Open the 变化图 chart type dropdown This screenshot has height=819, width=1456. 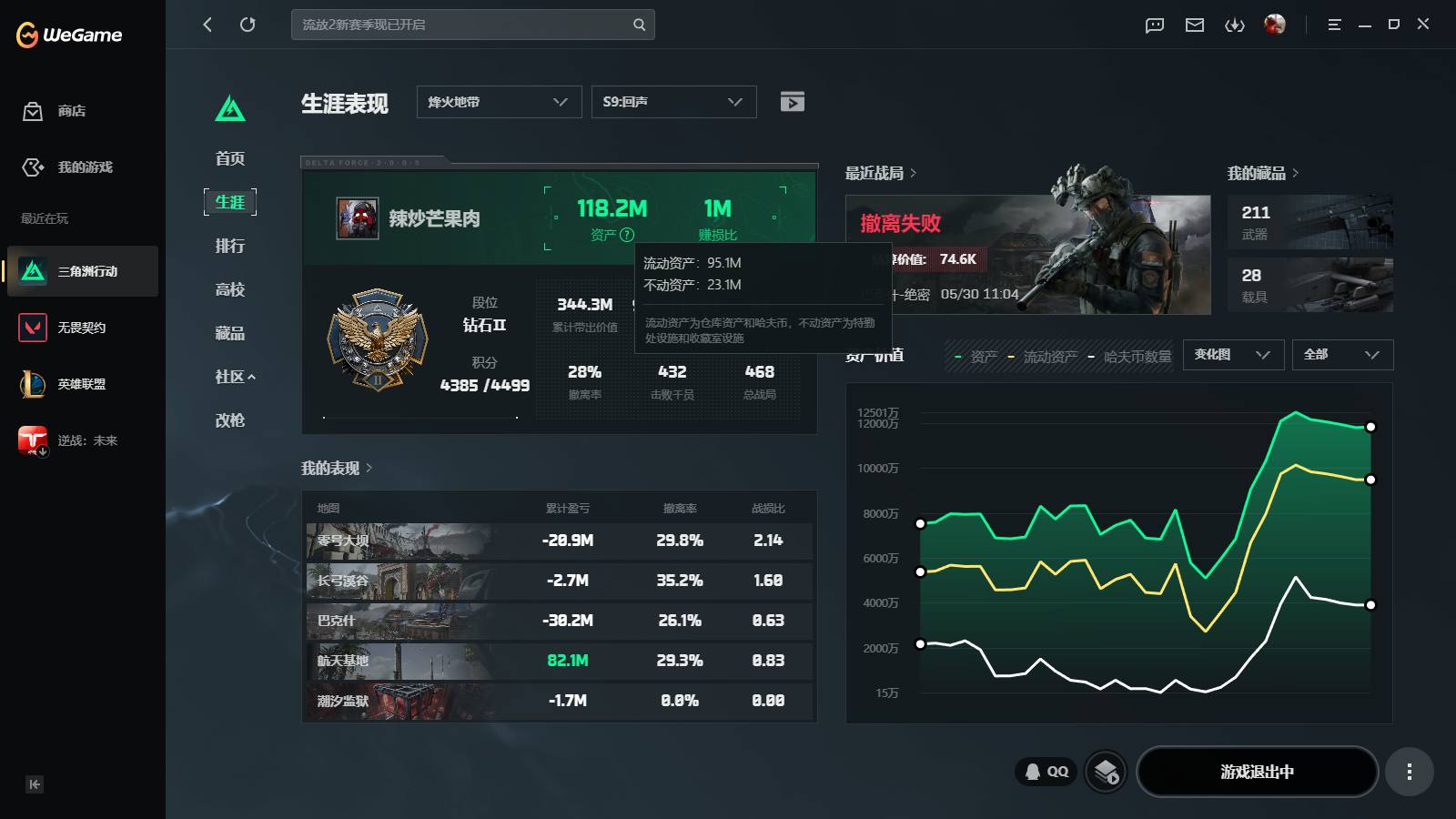click(x=1233, y=355)
